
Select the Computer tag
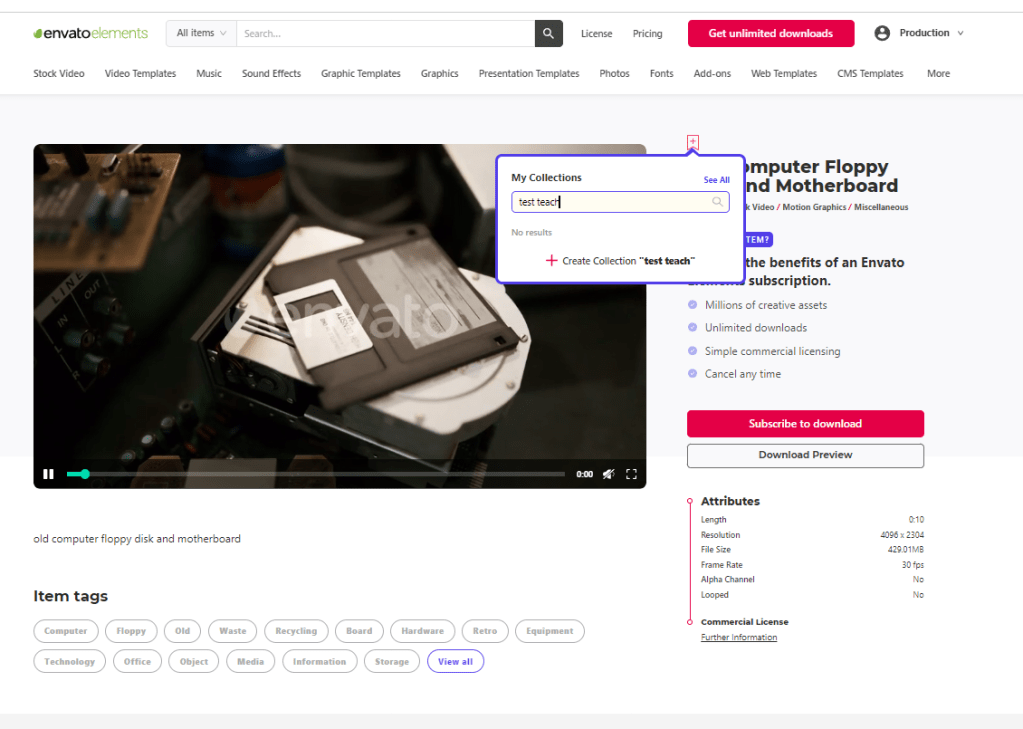coord(66,631)
